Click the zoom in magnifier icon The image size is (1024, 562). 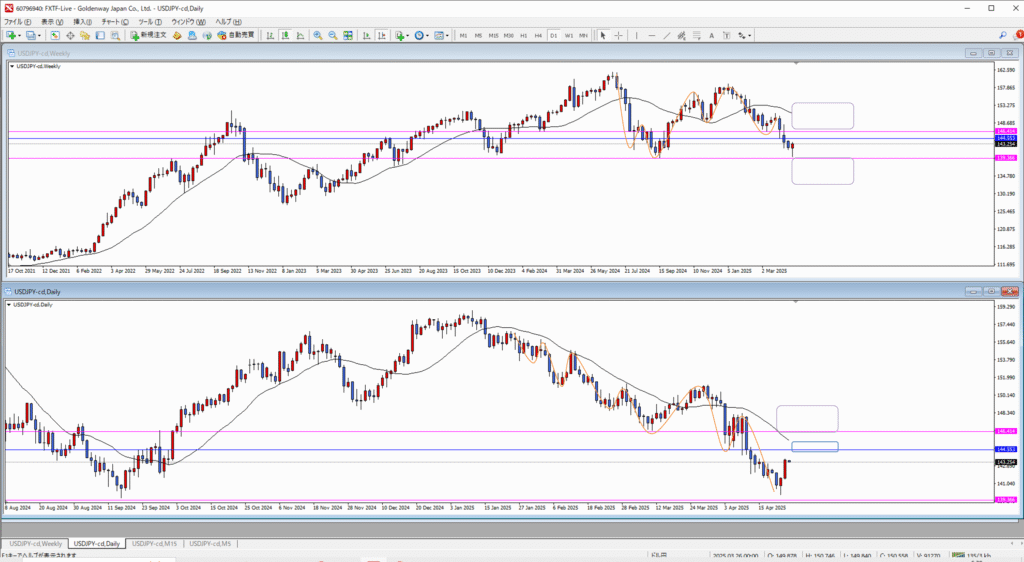coord(317,35)
